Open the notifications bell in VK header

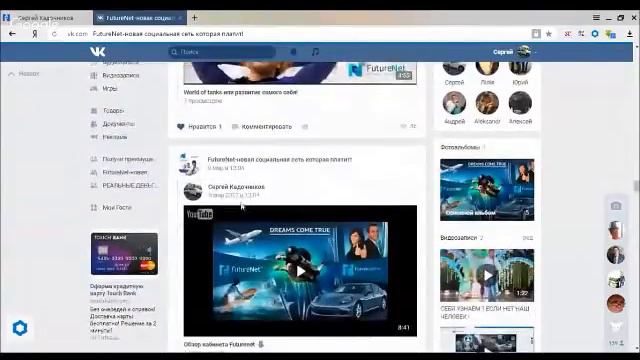[x=293, y=52]
